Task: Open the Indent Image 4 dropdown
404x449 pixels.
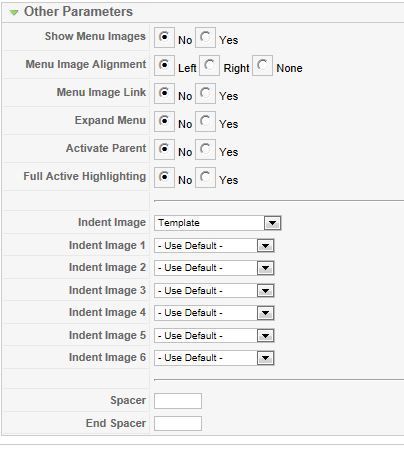Action: (x=214, y=313)
